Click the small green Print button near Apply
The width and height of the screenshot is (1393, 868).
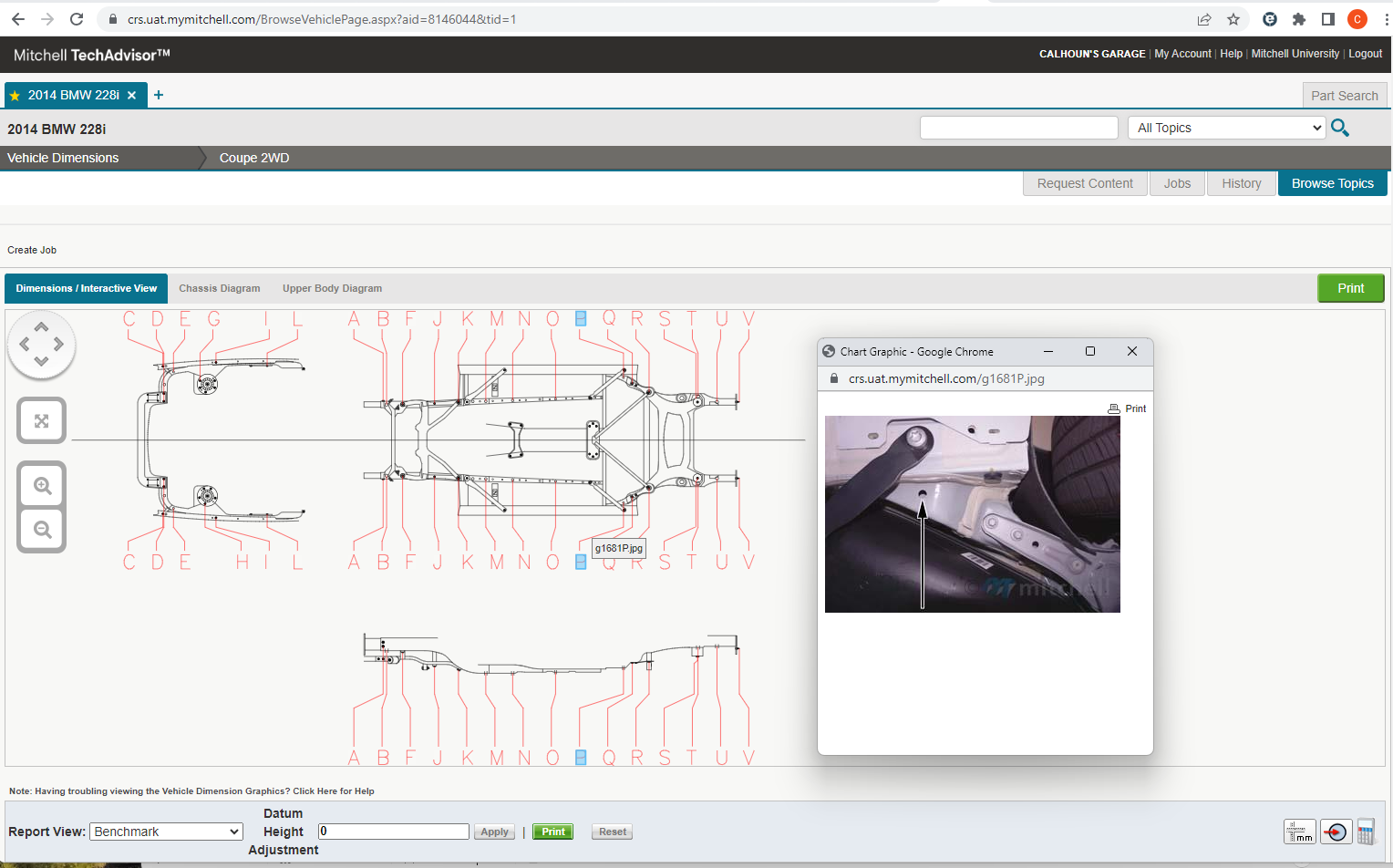(x=553, y=832)
